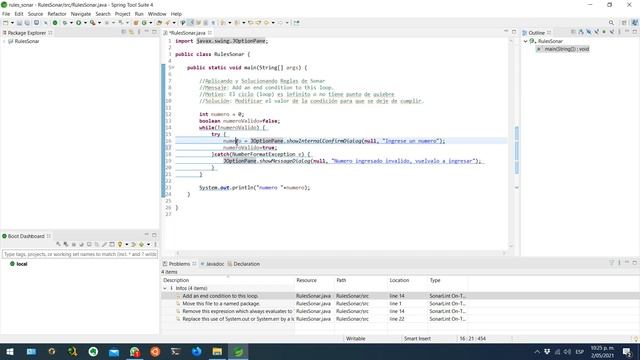Screen dimensions: 640x360
Task: Toggle Hide Non-Public members in Outline
Action: [x=604, y=32]
